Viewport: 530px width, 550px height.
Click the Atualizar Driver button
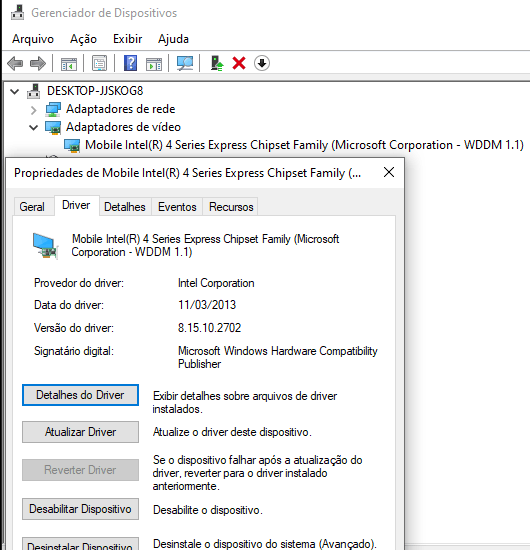click(x=80, y=432)
